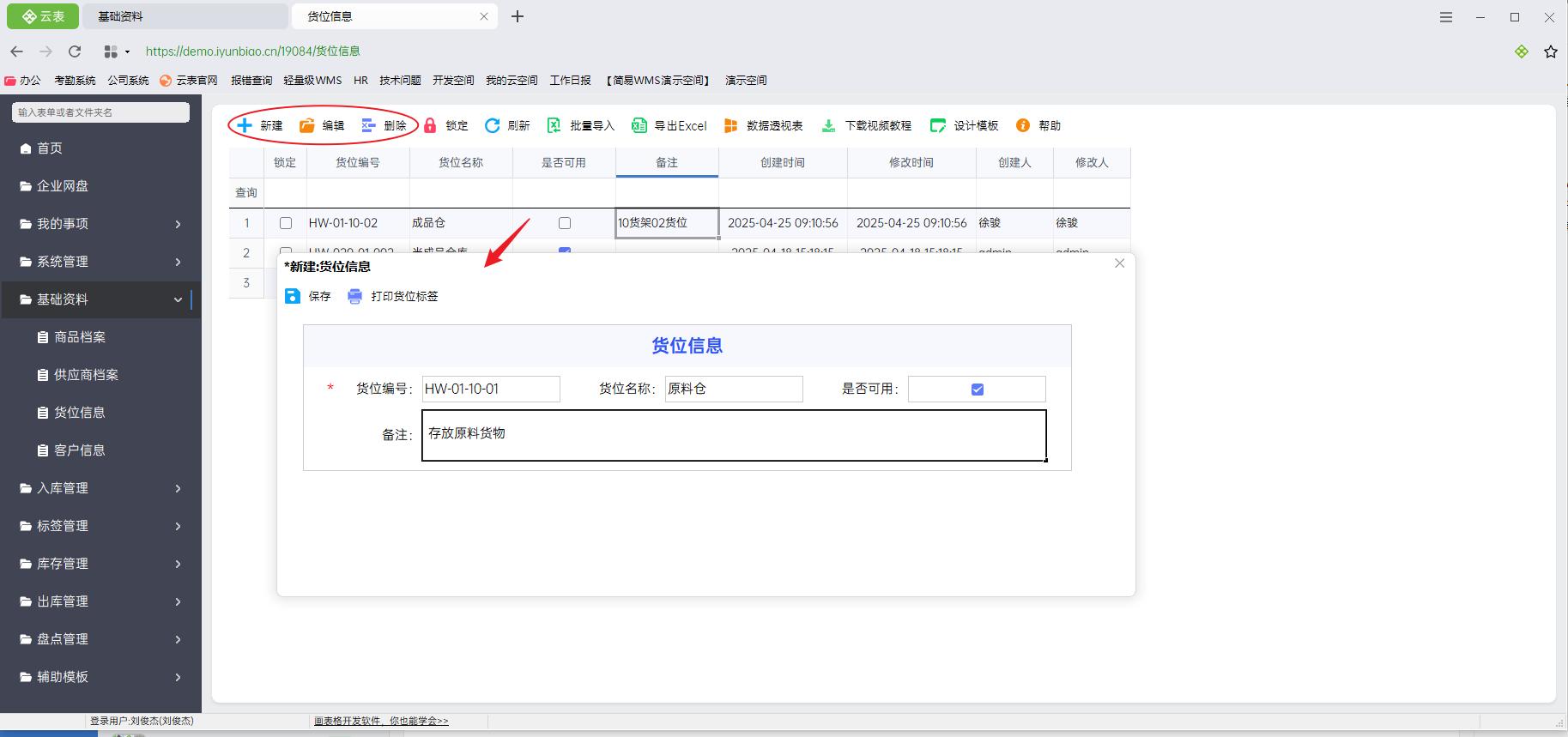Export data using 导出Excel icon
The width and height of the screenshot is (1568, 737).
tap(639, 125)
